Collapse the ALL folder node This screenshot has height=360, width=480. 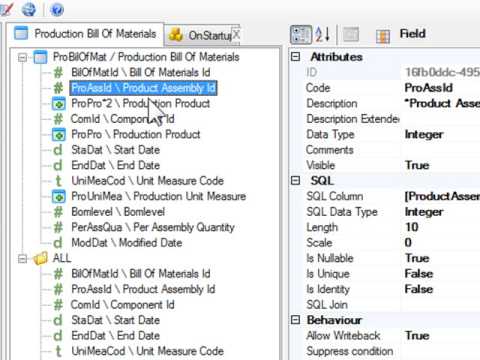[x=22, y=259]
